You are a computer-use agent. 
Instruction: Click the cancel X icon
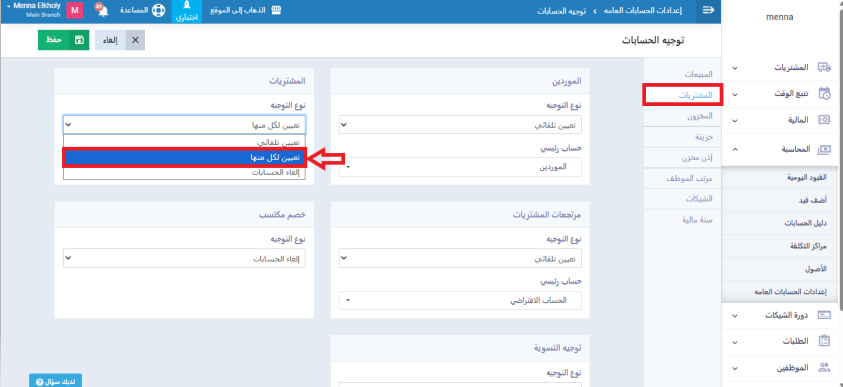pyautogui.click(x=135, y=40)
